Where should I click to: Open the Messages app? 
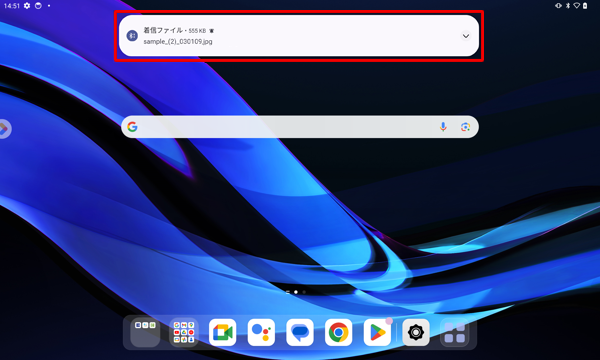300,332
